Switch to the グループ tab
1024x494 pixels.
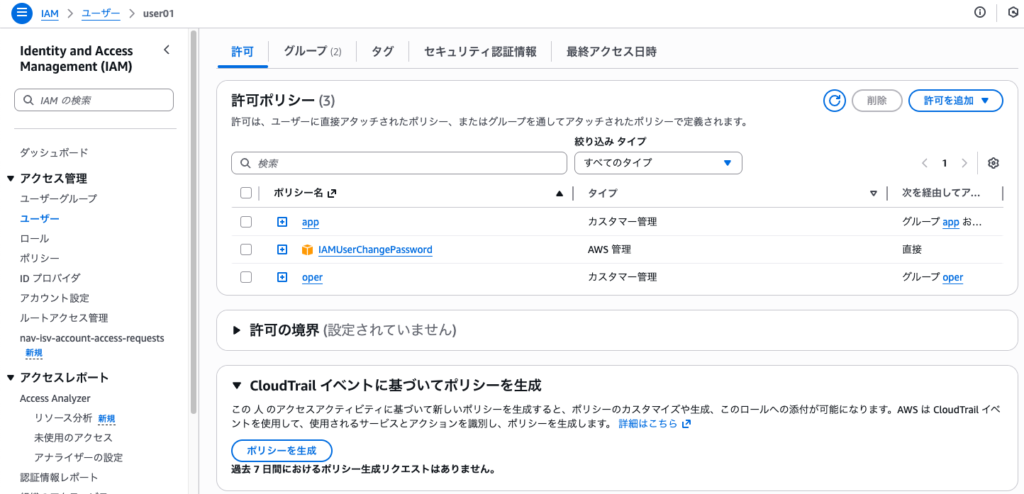[312, 51]
